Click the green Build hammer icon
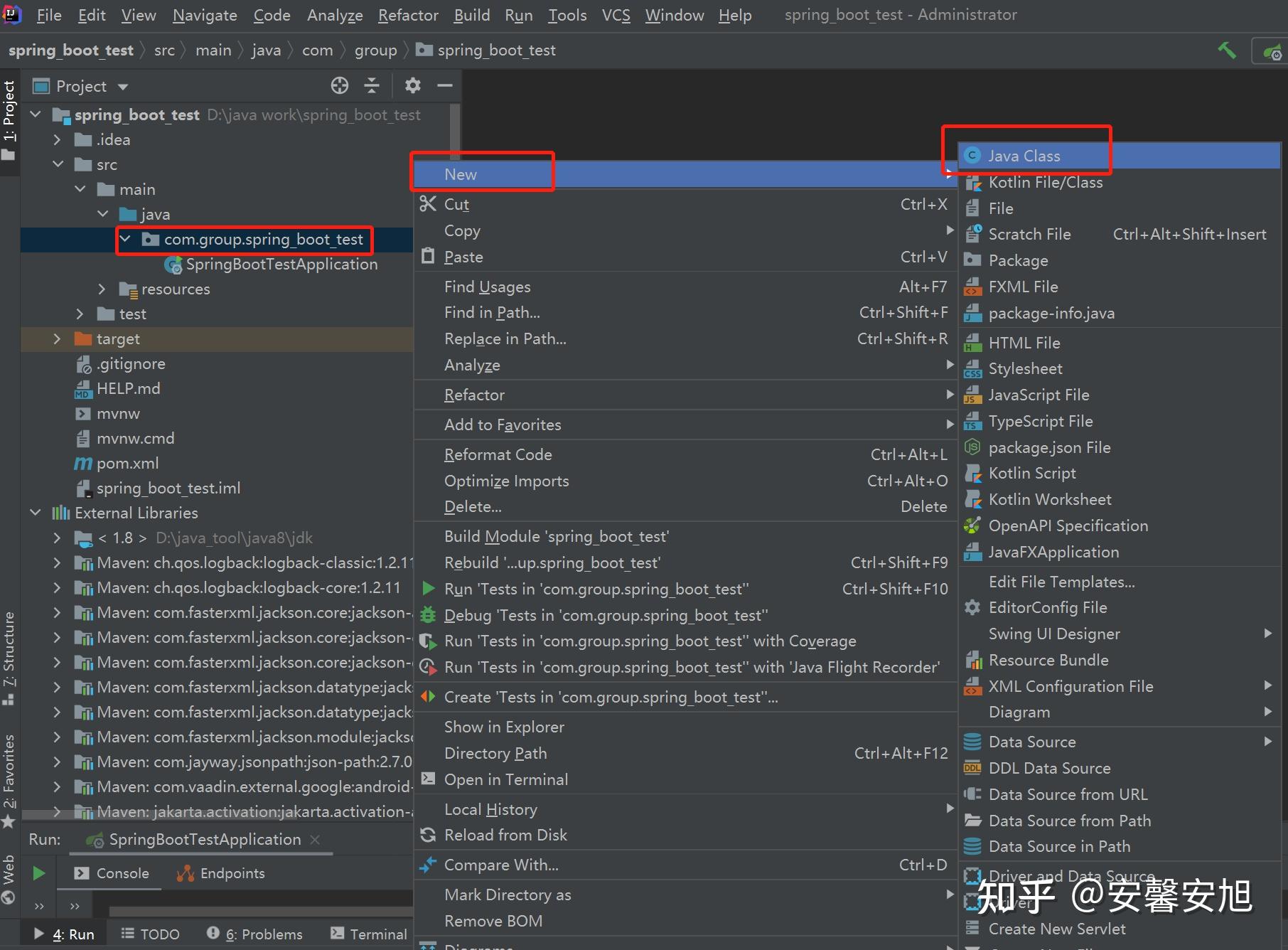This screenshot has height=950, width=1288. [x=1226, y=50]
